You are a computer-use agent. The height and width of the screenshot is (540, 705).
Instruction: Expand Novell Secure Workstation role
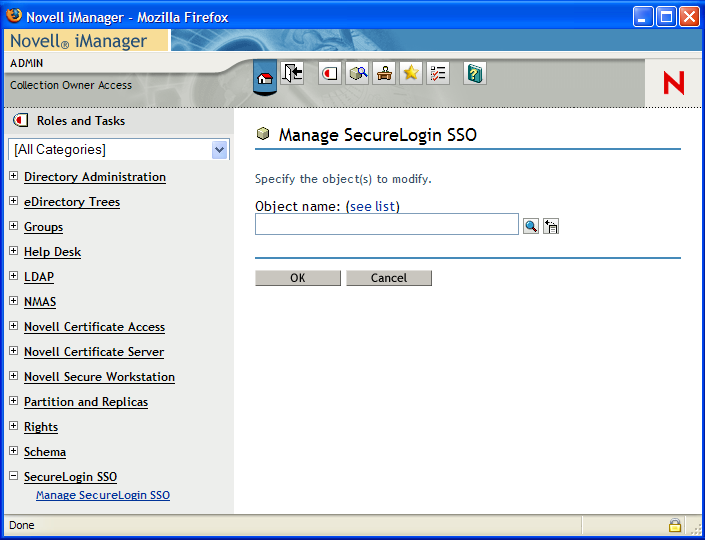pyautogui.click(x=14, y=375)
